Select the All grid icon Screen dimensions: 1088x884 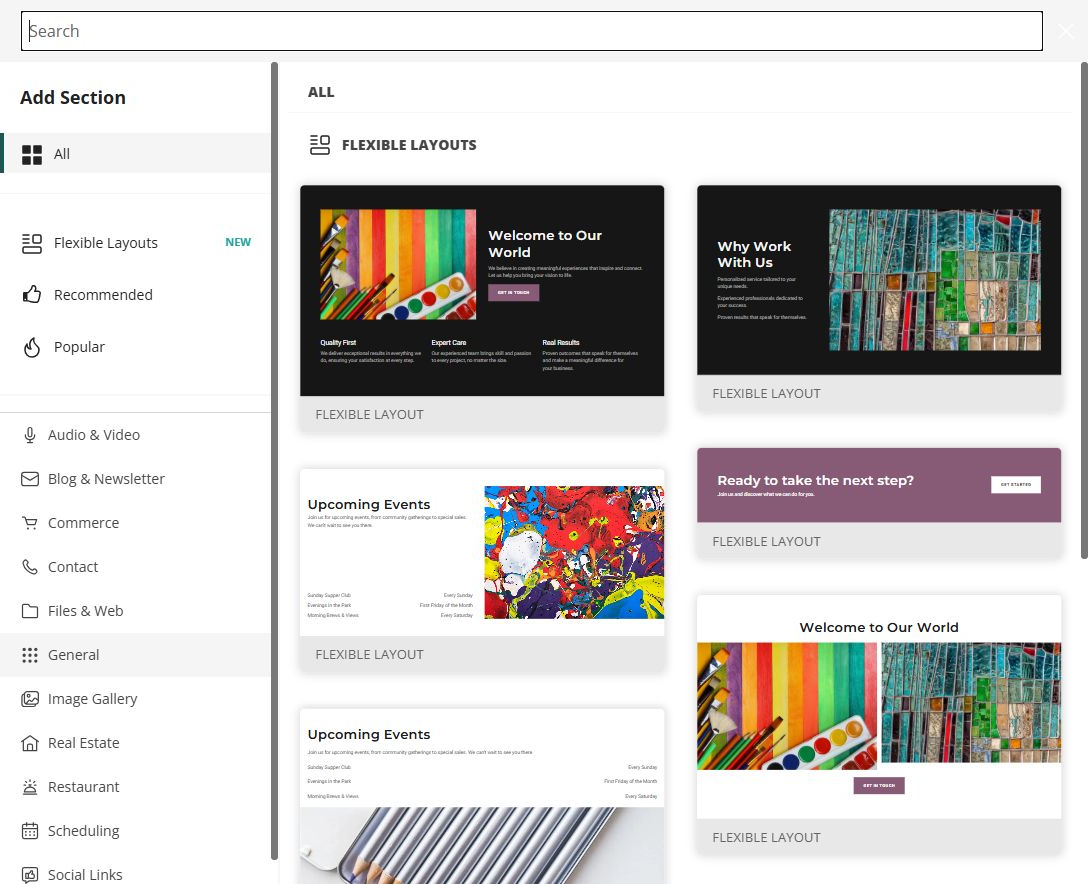point(32,154)
